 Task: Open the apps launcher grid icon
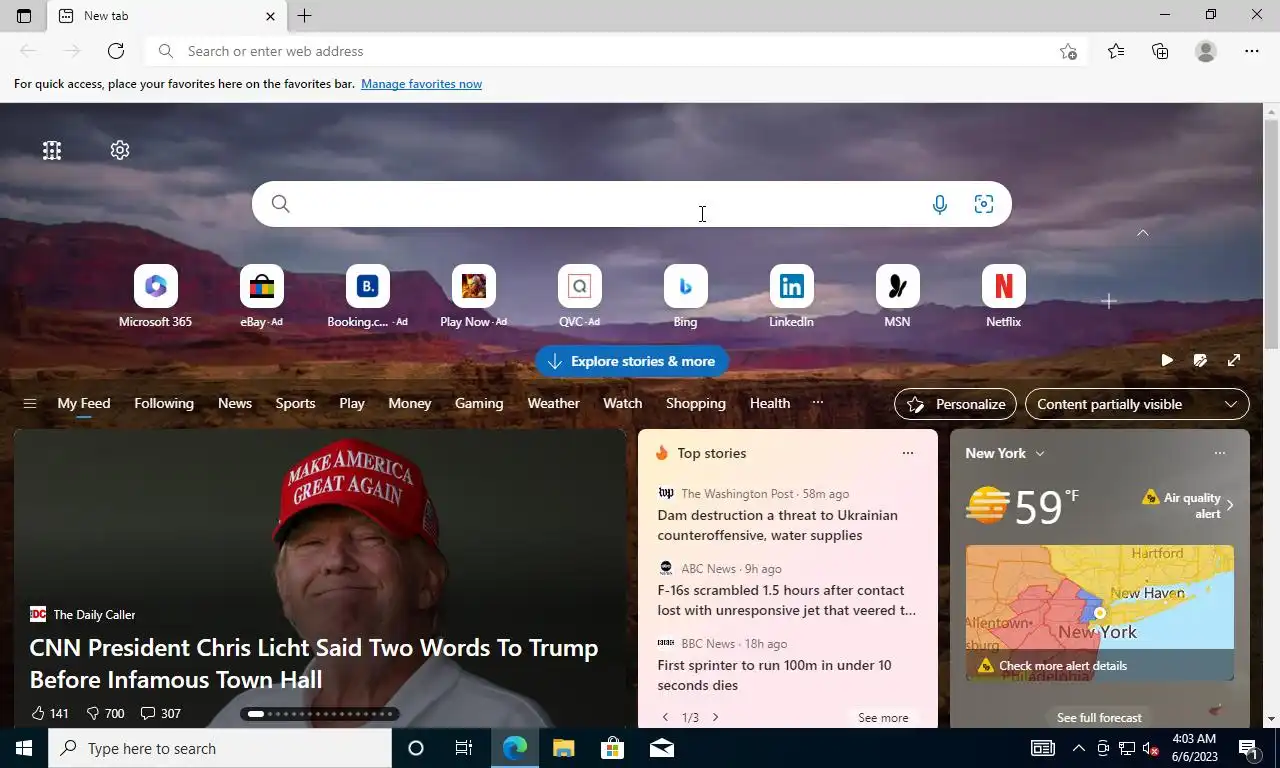(x=52, y=150)
